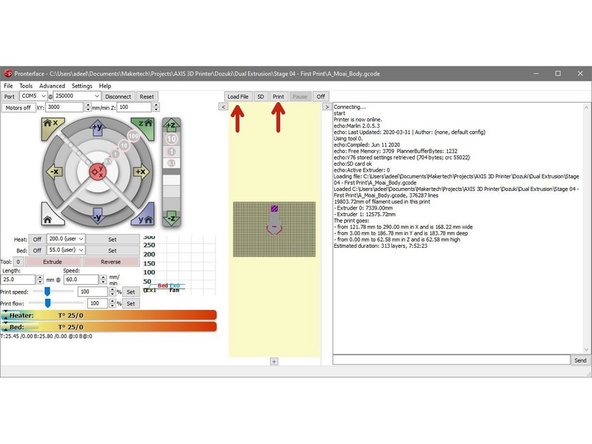The image size is (592, 444).
Task: Open hotend temperature 200.0 dropdown
Action: (x=66, y=239)
